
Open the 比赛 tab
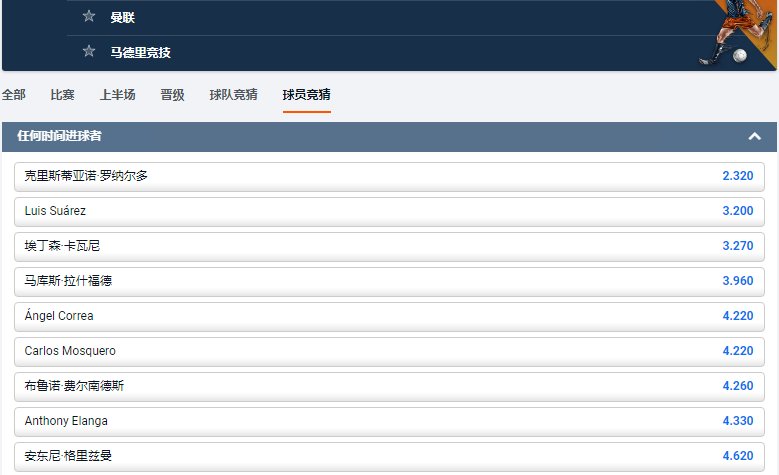pyautogui.click(x=62, y=95)
